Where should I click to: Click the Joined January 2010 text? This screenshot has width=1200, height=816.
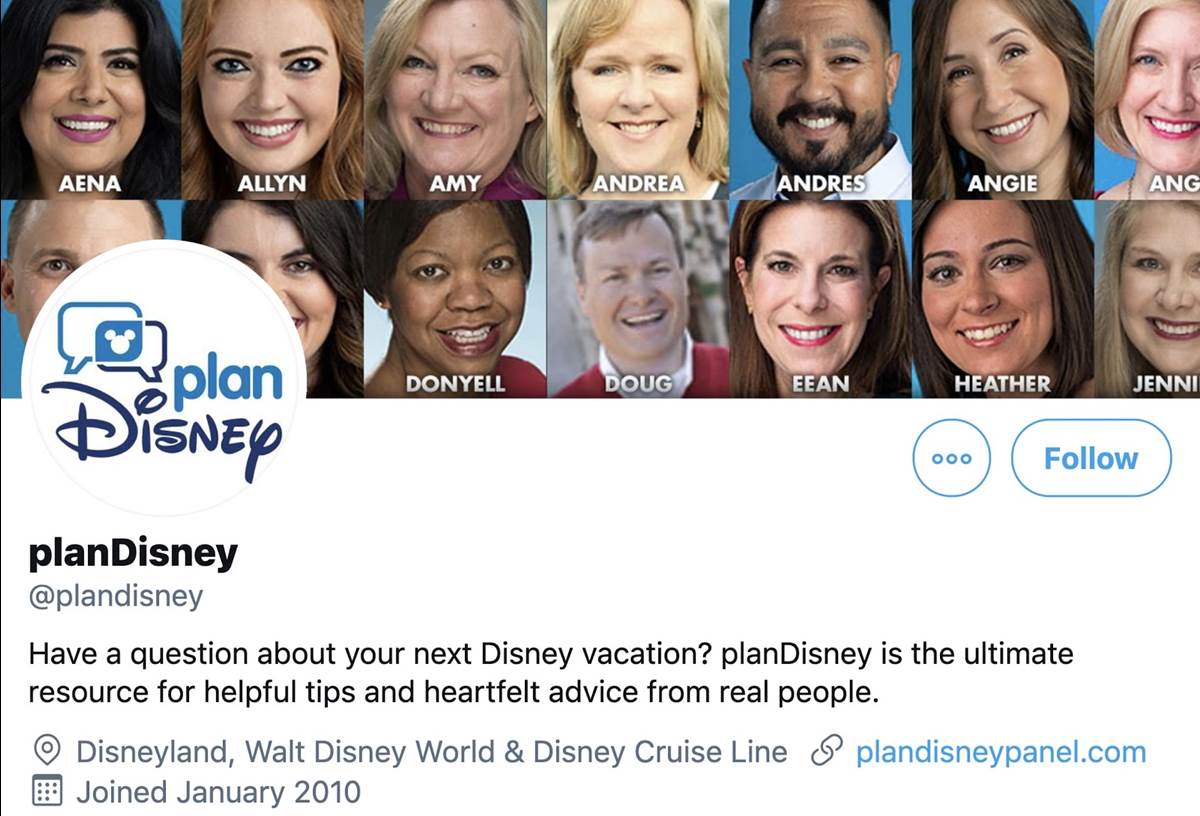(218, 793)
